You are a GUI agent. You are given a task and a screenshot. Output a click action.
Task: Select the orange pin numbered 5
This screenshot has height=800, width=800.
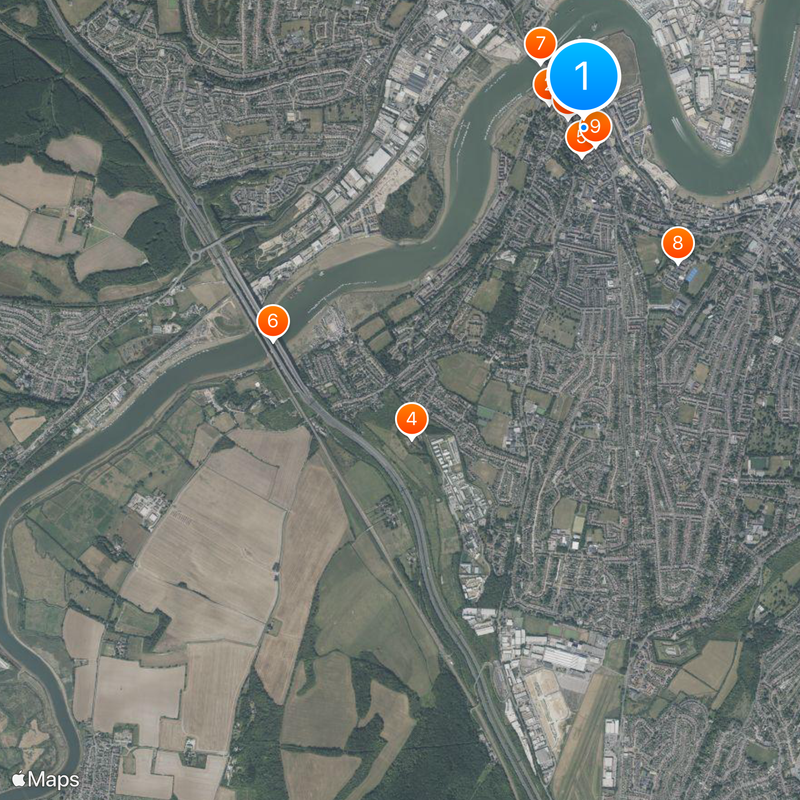580,138
